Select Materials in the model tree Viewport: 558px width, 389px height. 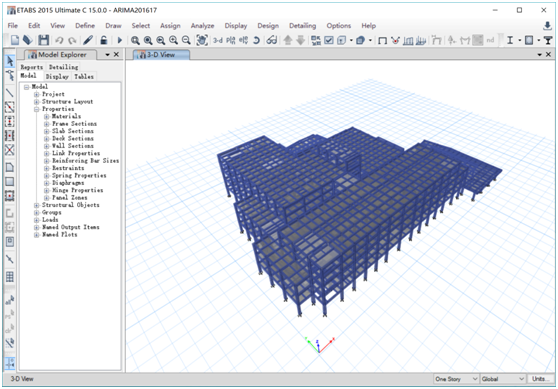tap(66, 116)
